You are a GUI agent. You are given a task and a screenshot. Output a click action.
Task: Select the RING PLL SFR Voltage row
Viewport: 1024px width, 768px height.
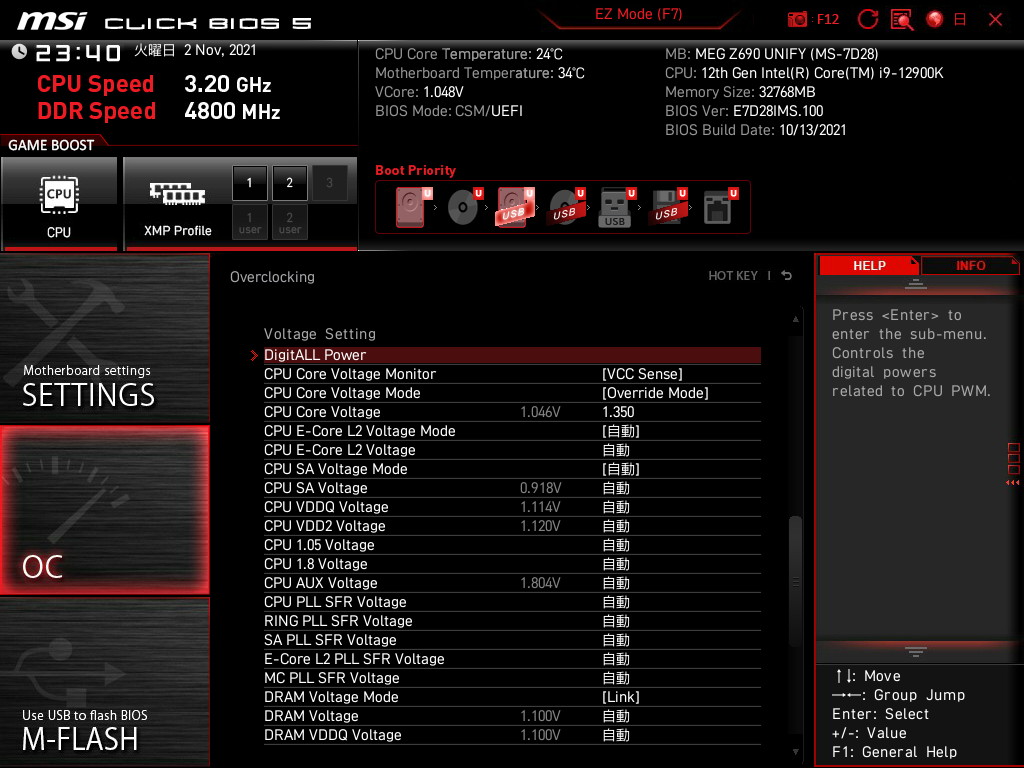pyautogui.click(x=511, y=620)
